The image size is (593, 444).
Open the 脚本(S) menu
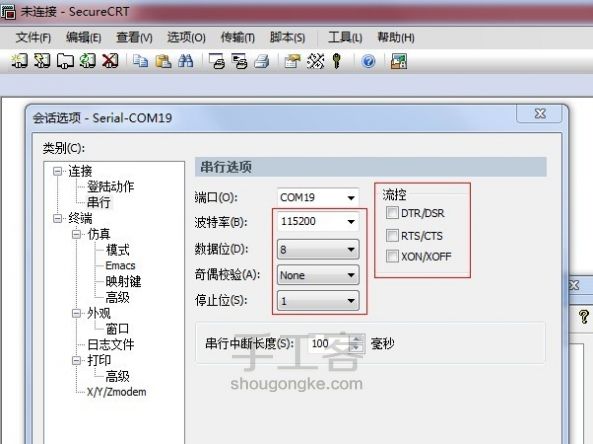(287, 37)
